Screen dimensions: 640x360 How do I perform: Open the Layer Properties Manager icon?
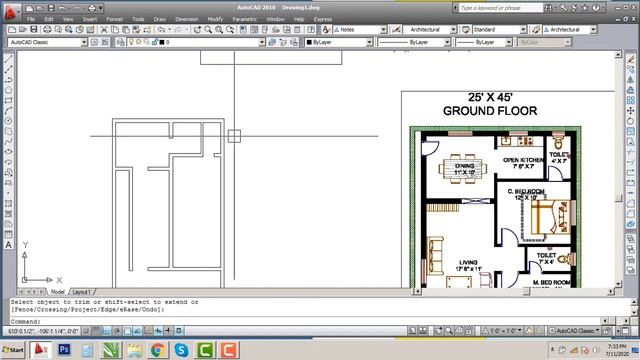click(120, 42)
